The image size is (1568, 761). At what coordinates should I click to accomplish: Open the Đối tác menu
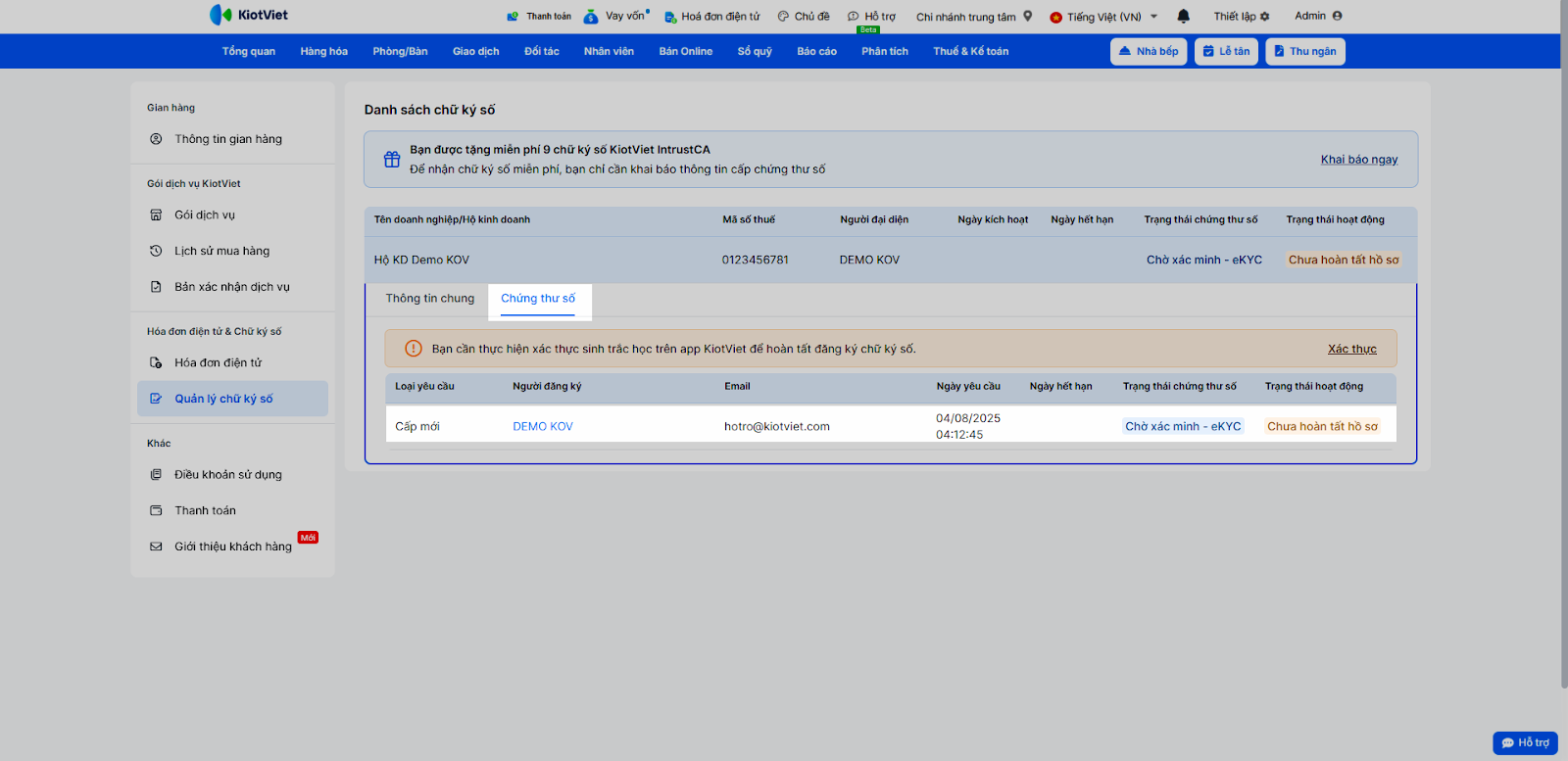pyautogui.click(x=542, y=51)
